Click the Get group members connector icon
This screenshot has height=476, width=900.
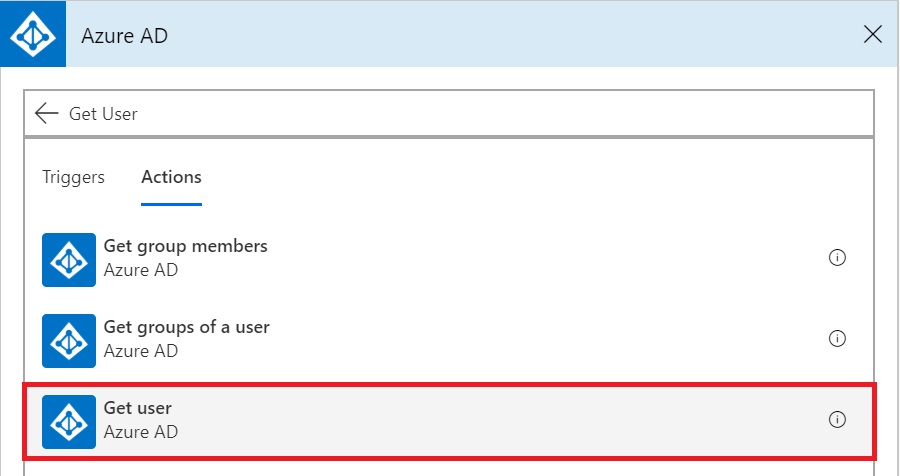point(69,260)
